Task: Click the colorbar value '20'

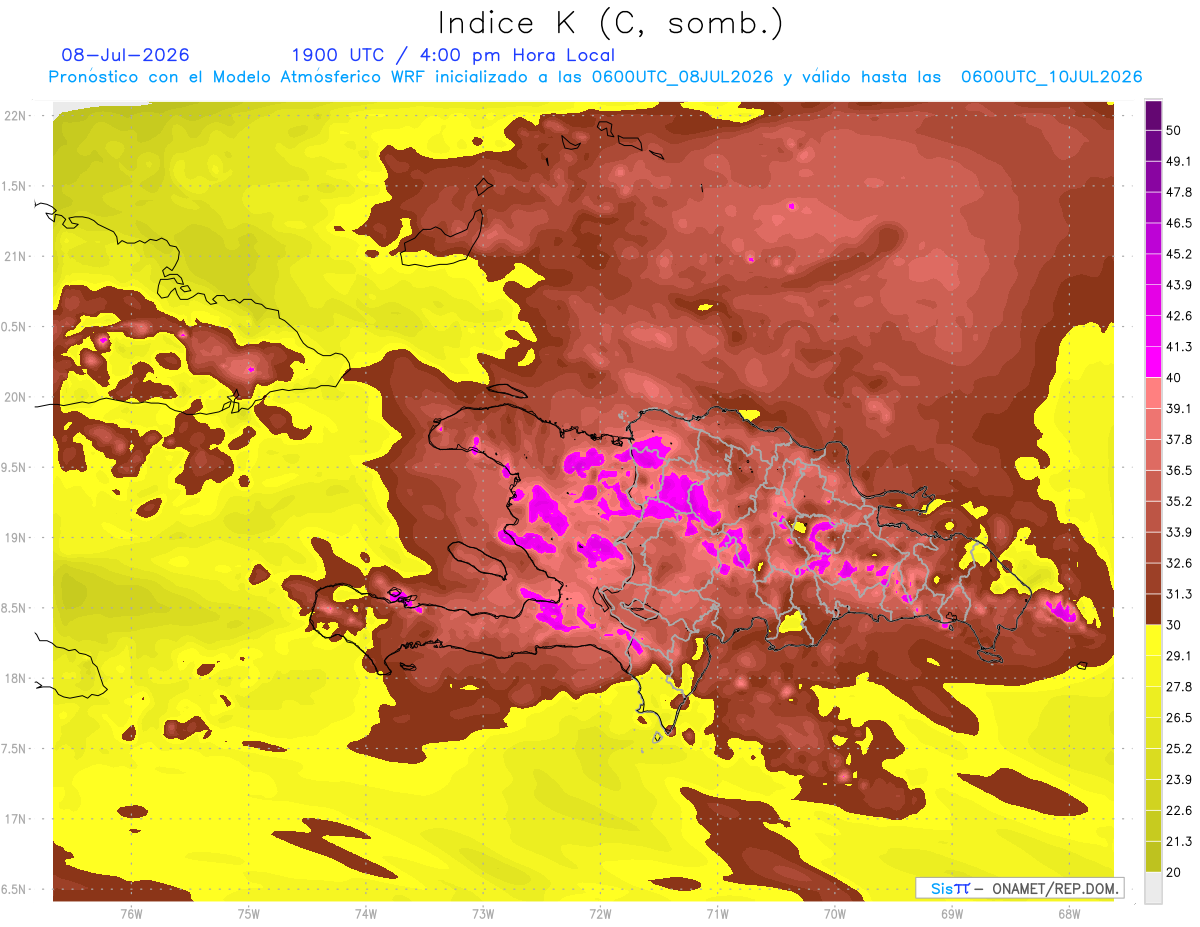Action: point(1174,872)
